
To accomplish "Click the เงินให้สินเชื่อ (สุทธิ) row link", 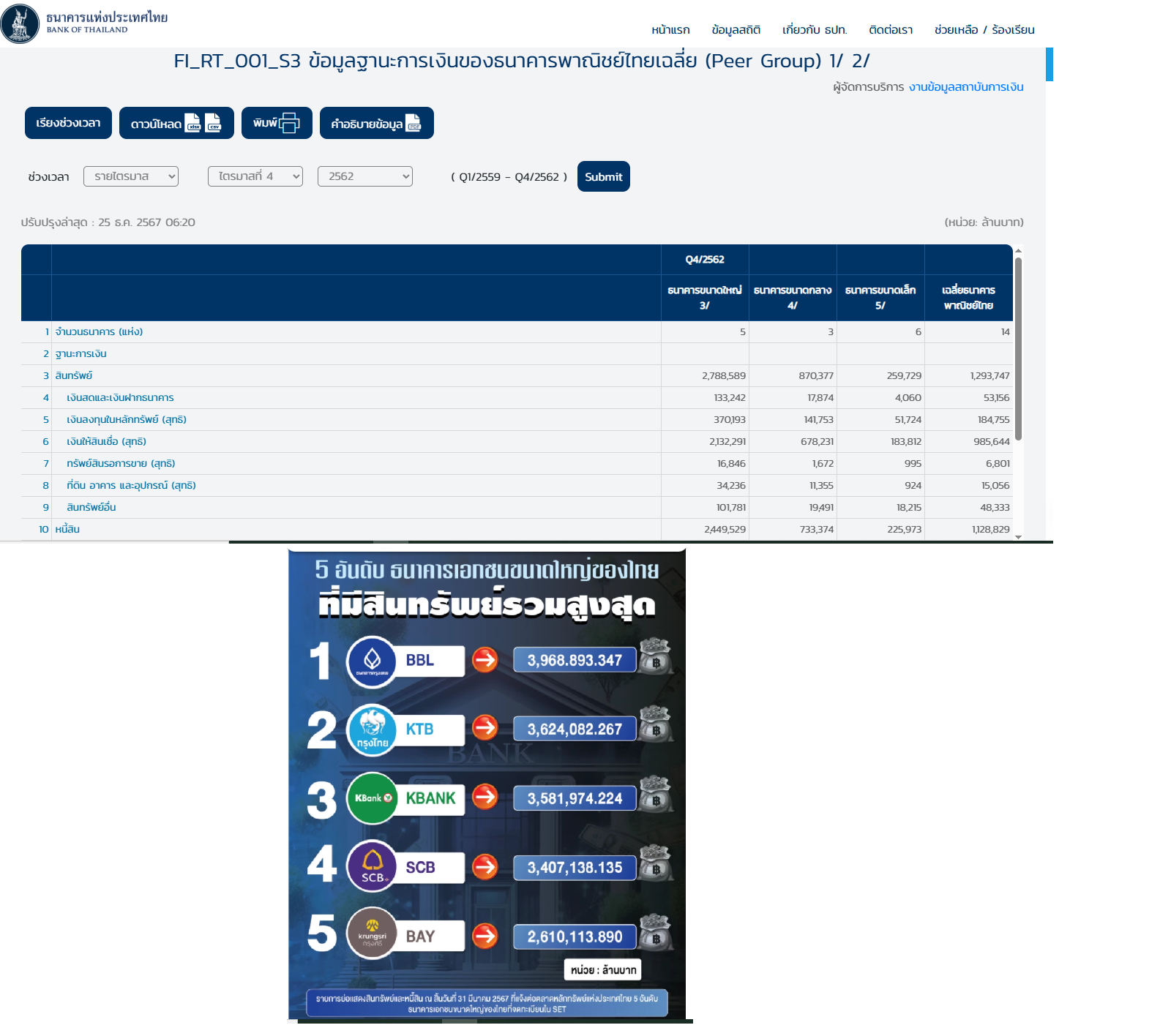I will [x=107, y=441].
